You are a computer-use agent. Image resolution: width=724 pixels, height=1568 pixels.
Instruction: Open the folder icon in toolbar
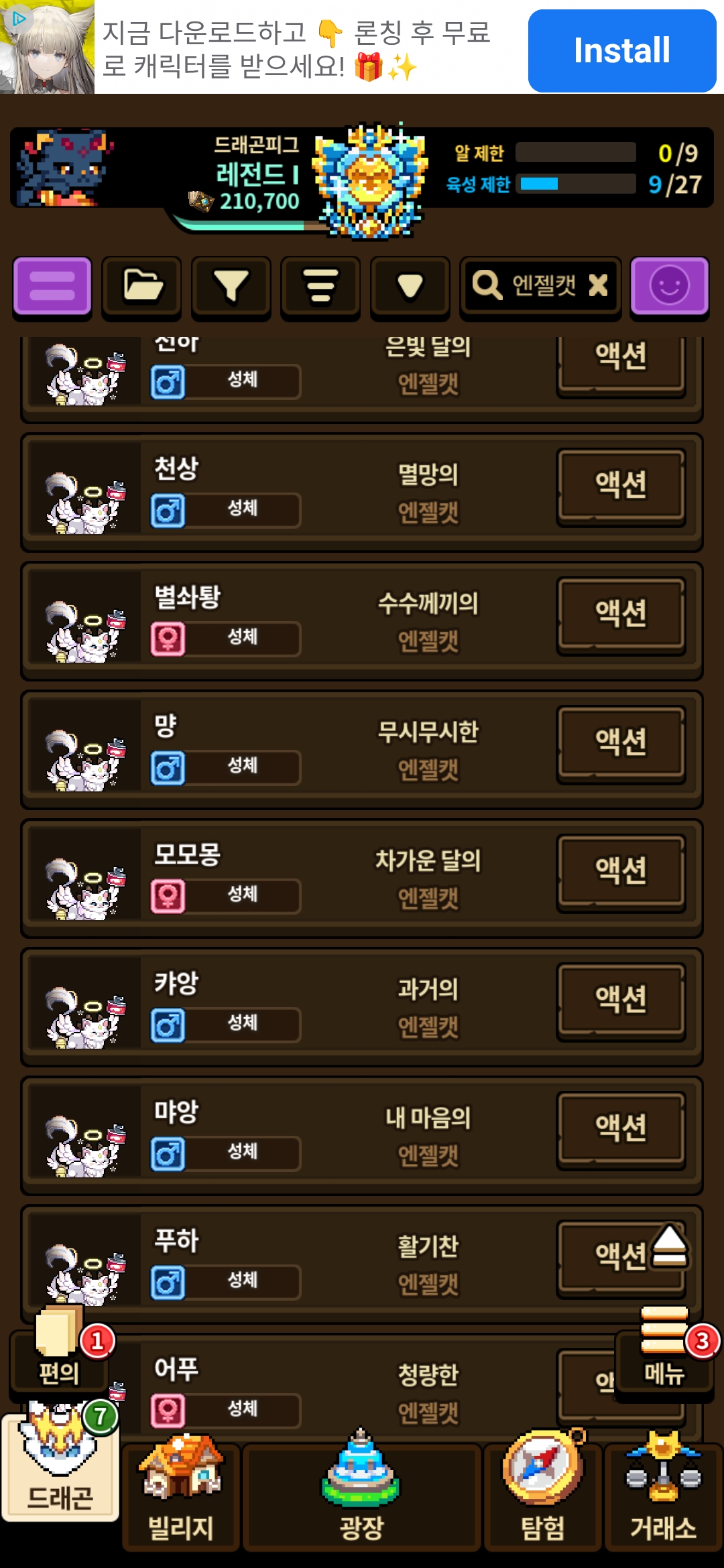click(x=142, y=286)
